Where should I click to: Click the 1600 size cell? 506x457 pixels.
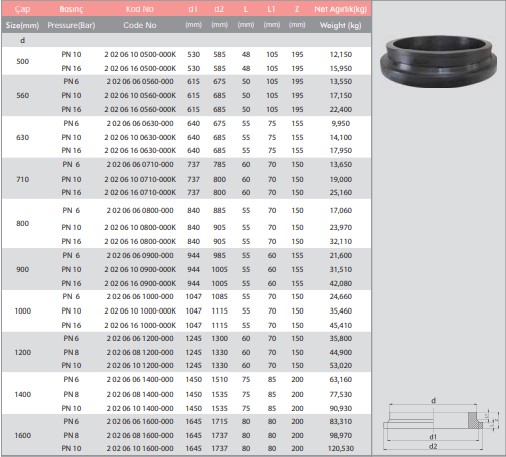[x=23, y=435]
